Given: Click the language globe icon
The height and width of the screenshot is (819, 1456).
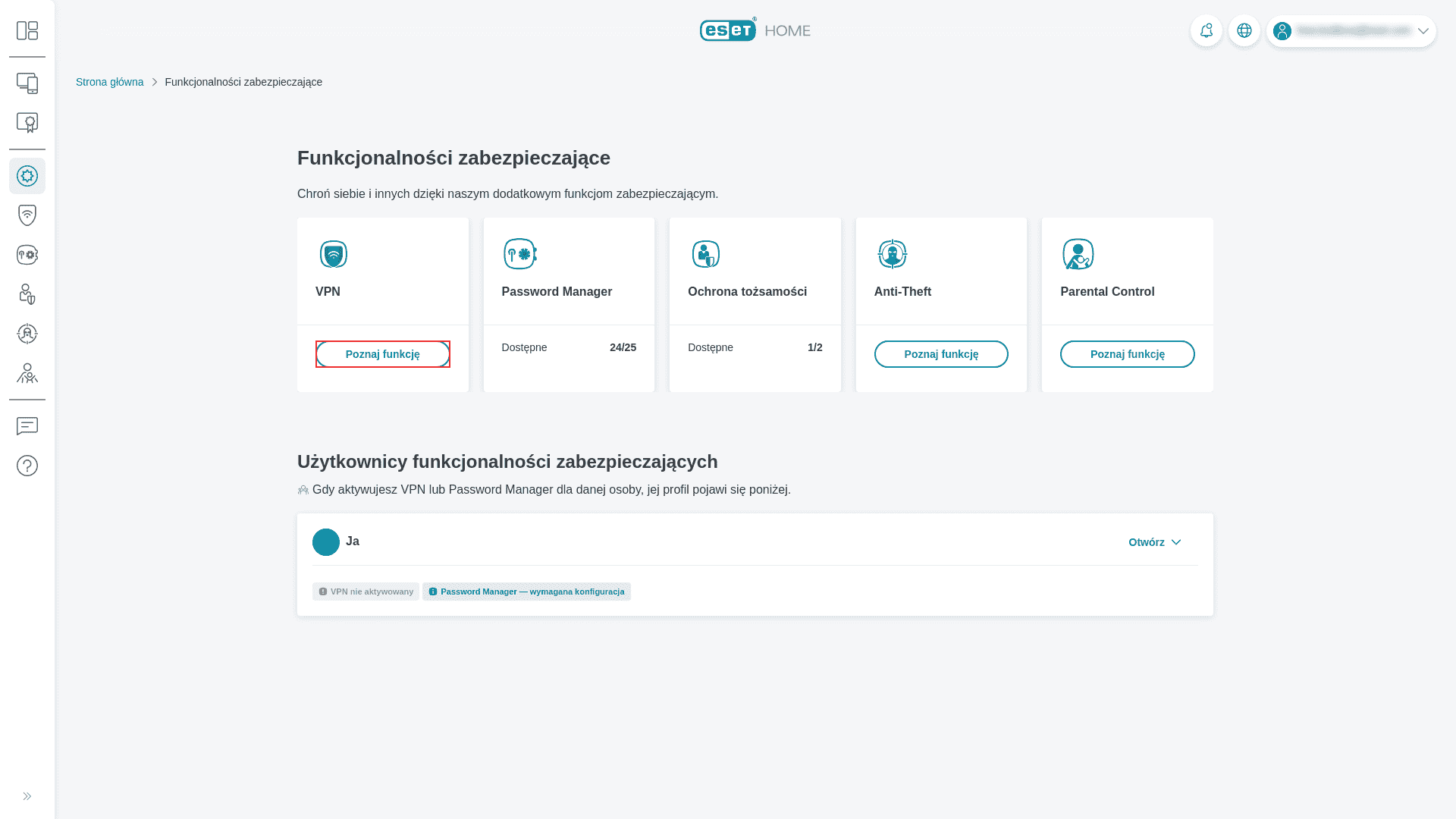Looking at the screenshot, I should [1244, 31].
